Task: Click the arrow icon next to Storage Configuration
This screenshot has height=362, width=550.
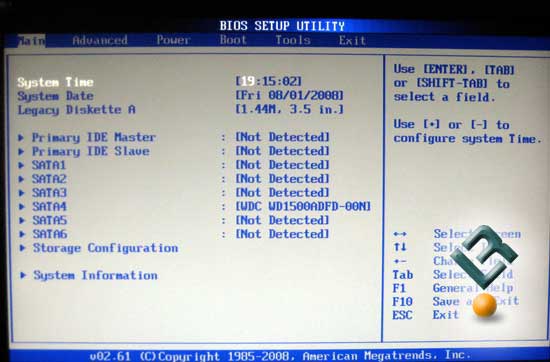Action: pos(22,248)
